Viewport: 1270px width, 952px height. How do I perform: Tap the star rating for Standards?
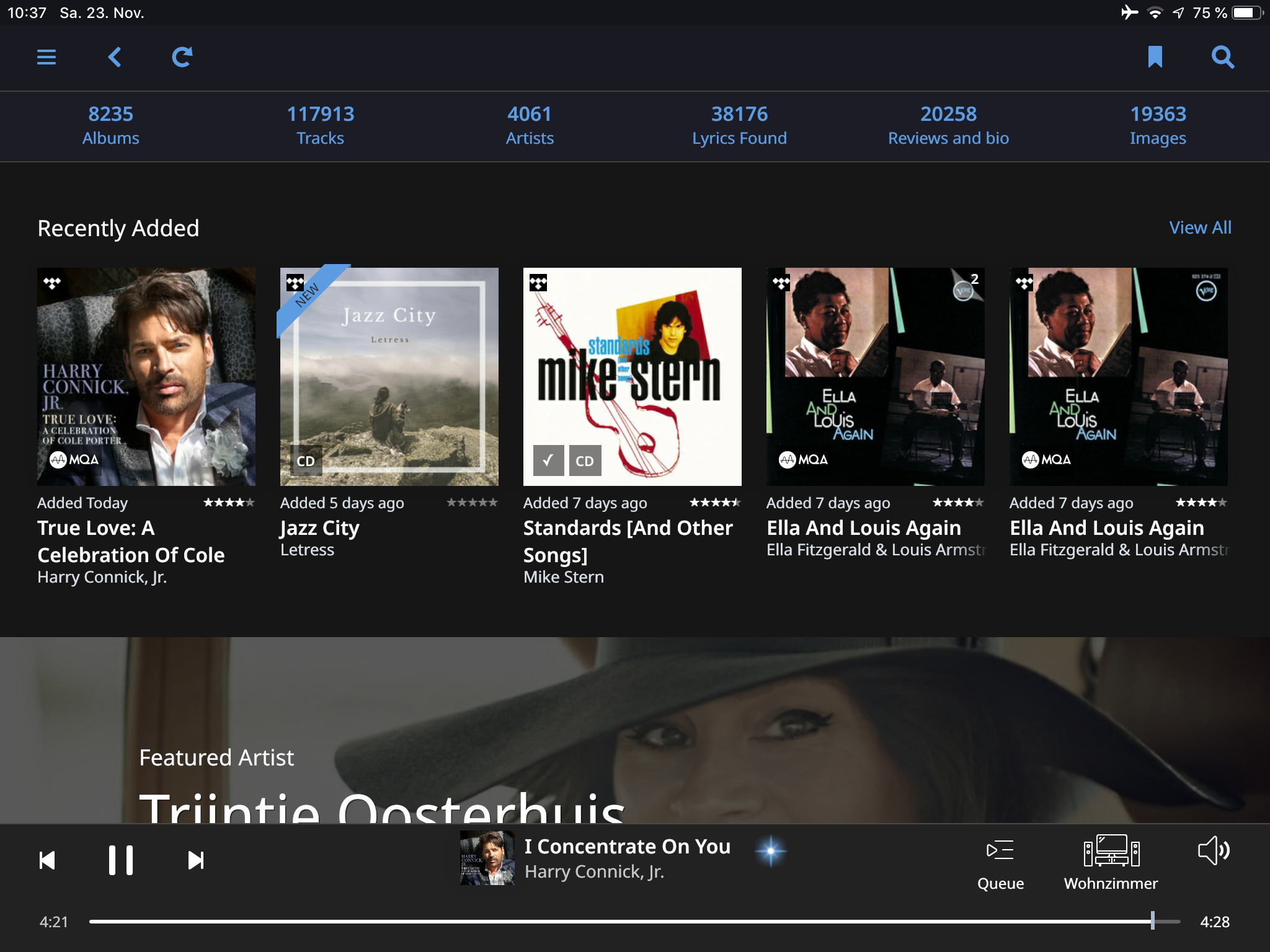pyautogui.click(x=716, y=503)
